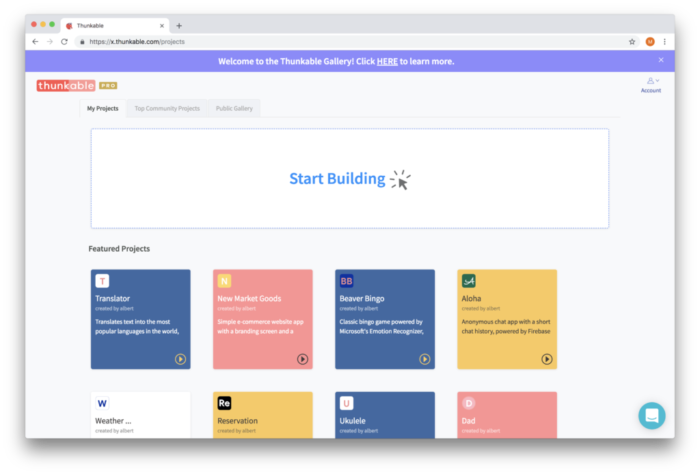
Task: Go back using browser back arrow
Action: click(35, 42)
